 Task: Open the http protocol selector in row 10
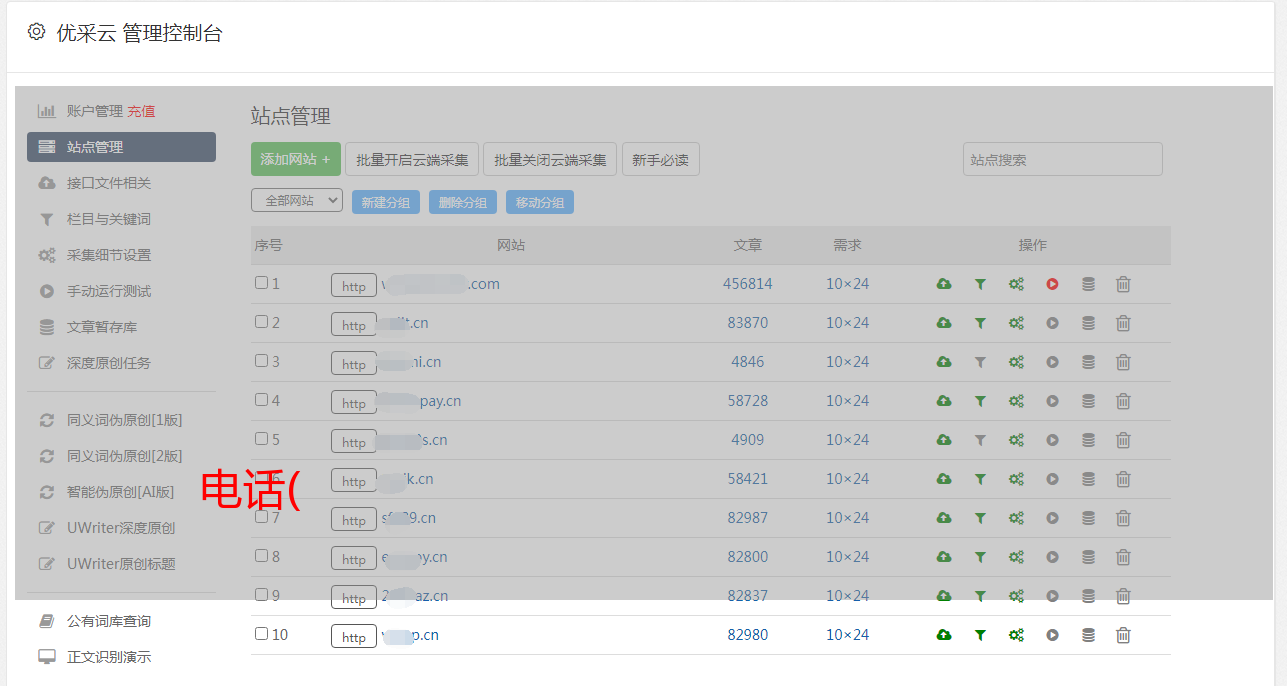354,637
